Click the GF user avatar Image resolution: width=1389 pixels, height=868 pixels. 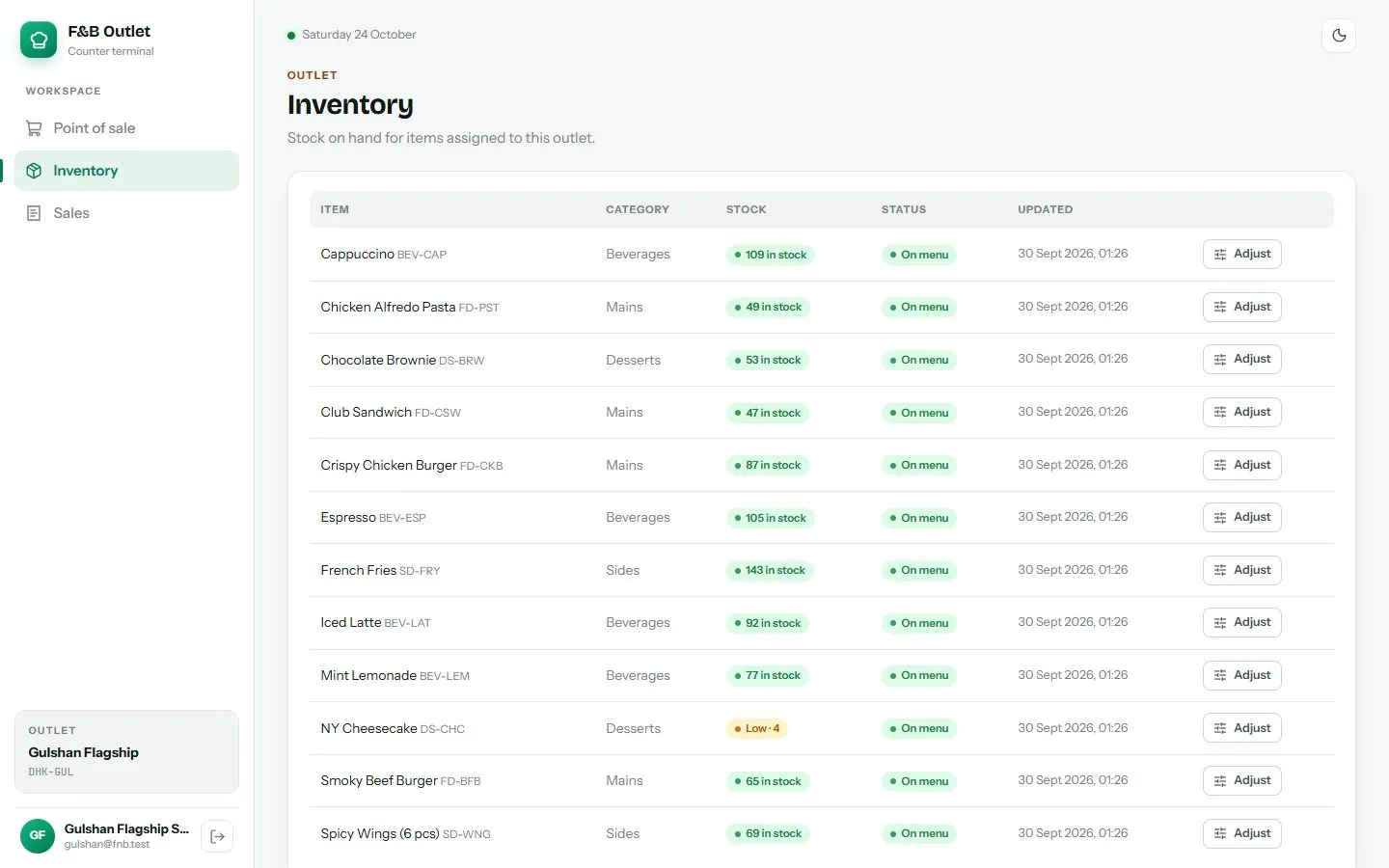(x=38, y=835)
